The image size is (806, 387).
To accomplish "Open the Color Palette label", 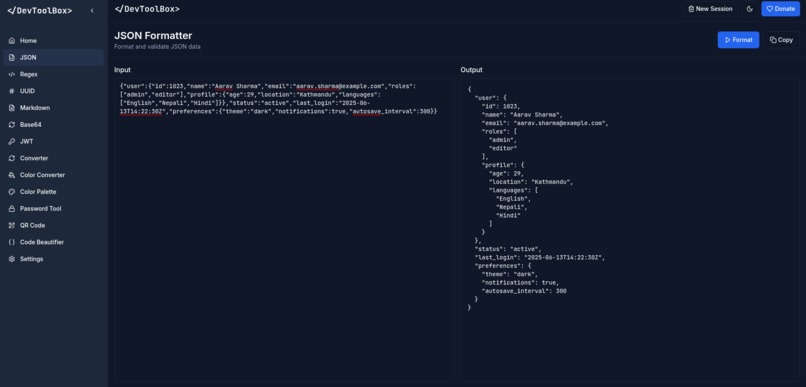I will (x=38, y=192).
